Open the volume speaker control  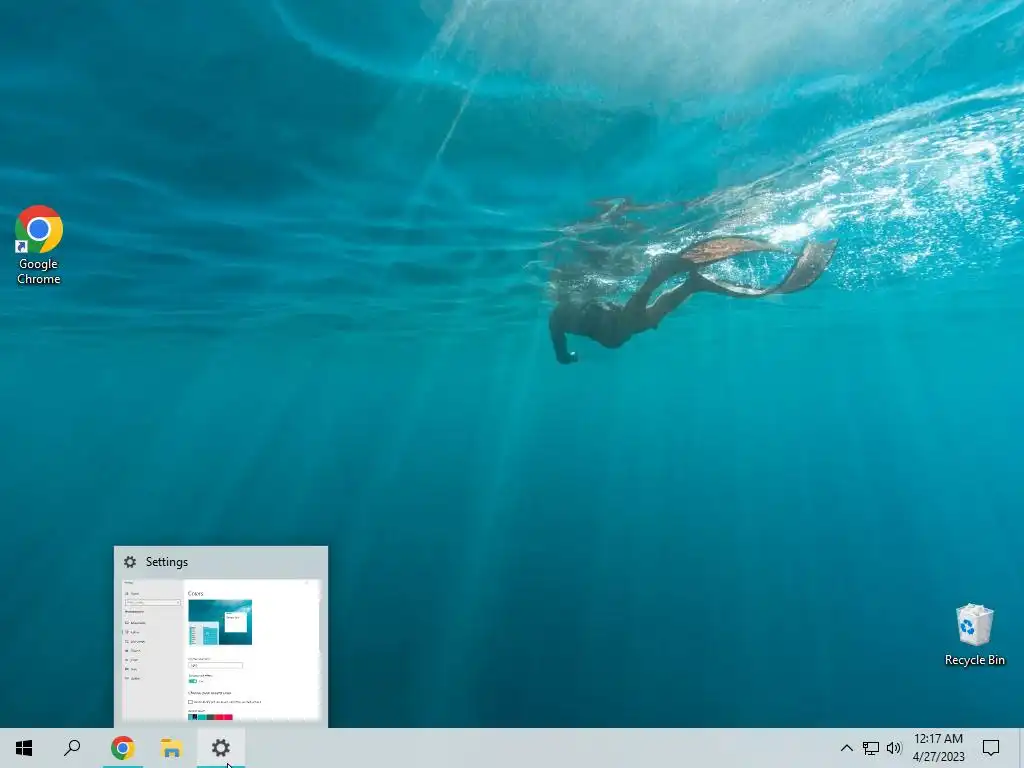coord(894,748)
